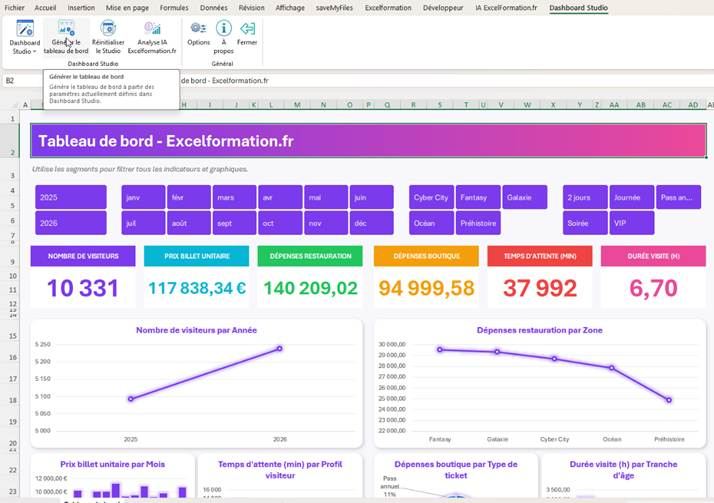Launch Analyse IA Excelformation.fr
The width and height of the screenshot is (714, 503).
pyautogui.click(x=152, y=37)
